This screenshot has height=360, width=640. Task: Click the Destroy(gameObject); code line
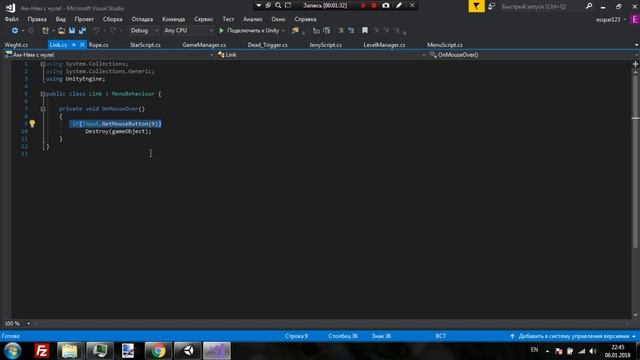tap(118, 131)
